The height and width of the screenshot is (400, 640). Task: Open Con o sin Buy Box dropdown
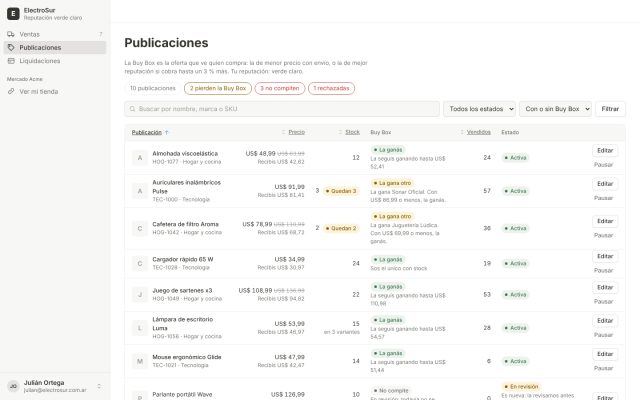(x=556, y=109)
